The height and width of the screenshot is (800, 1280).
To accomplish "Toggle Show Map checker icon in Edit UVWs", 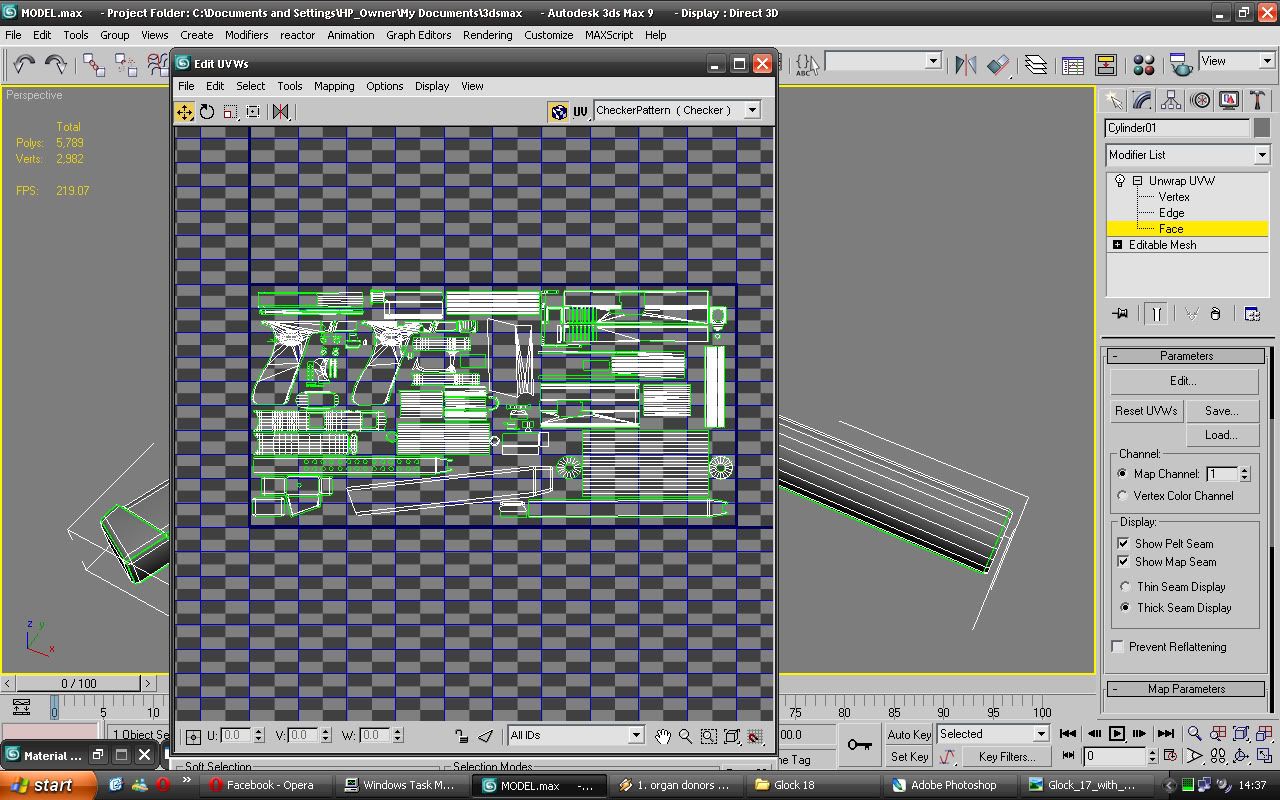I will coord(559,112).
